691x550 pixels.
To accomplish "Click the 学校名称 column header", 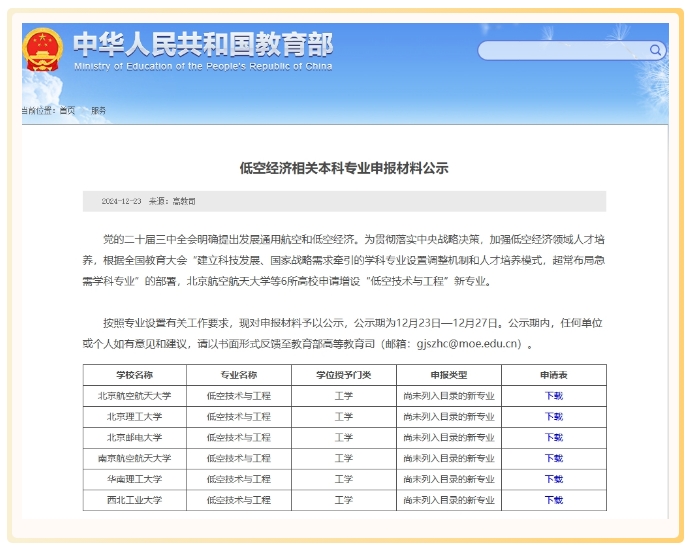I will coord(134,375).
